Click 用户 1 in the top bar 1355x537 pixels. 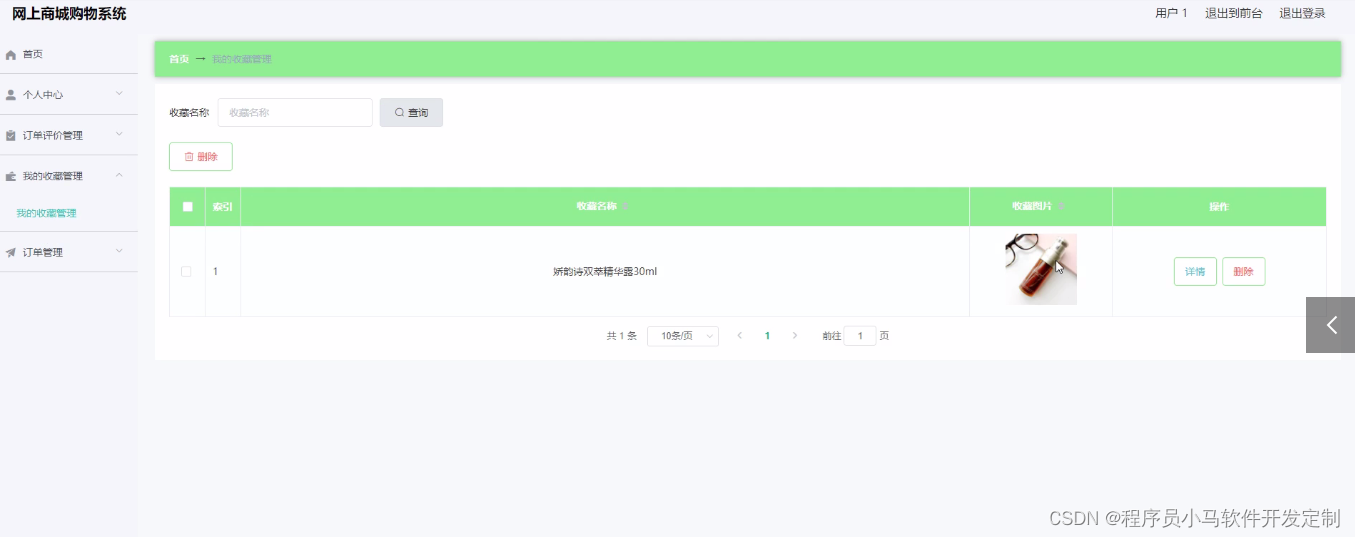(x=1171, y=14)
